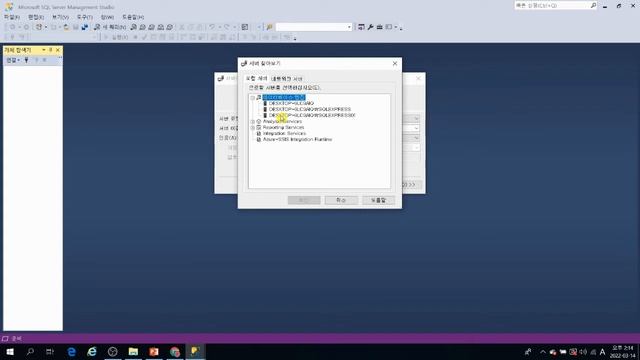Expand the Analysis Services node
This screenshot has height=360, width=640.
[253, 122]
